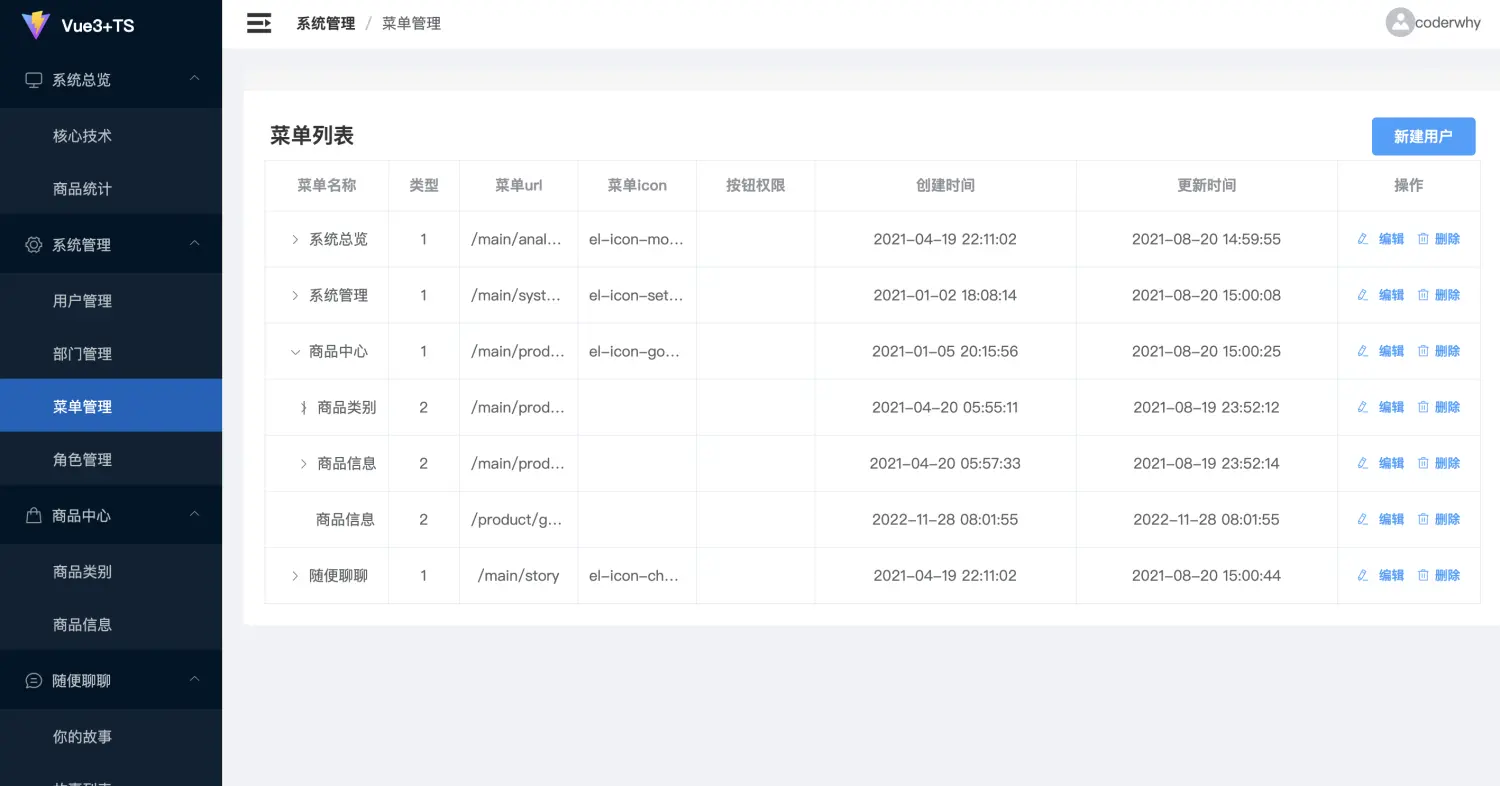The image size is (1500, 786).
Task: Click the monitor icon beside 系统总览 in sidebar
Action: [x=34, y=80]
